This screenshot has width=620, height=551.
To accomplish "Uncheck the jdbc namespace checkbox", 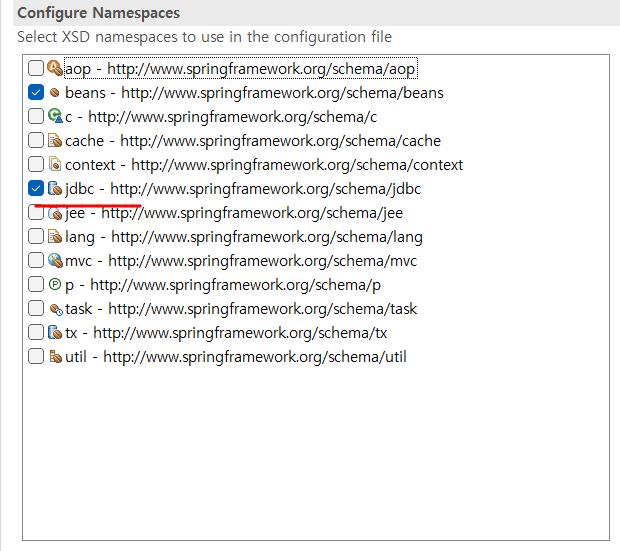I will point(36,188).
